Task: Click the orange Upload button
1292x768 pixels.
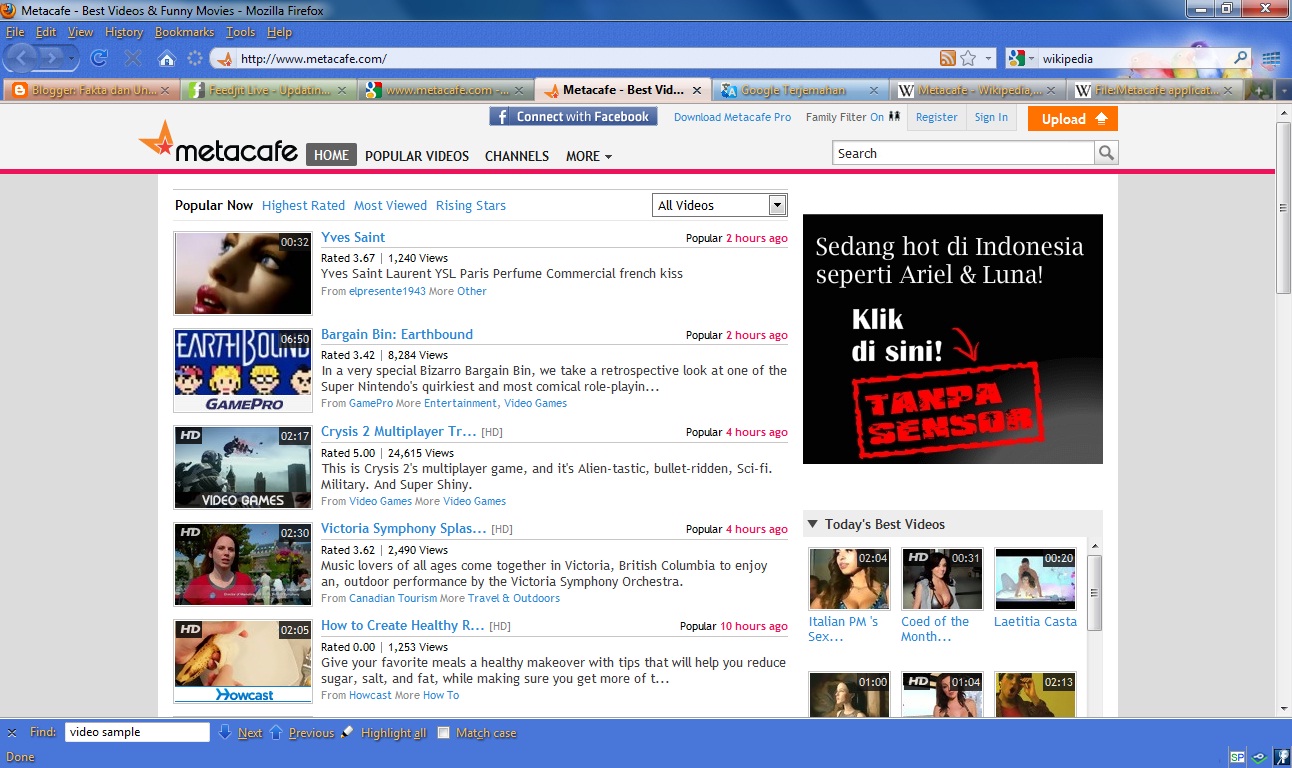Action: 1072,119
